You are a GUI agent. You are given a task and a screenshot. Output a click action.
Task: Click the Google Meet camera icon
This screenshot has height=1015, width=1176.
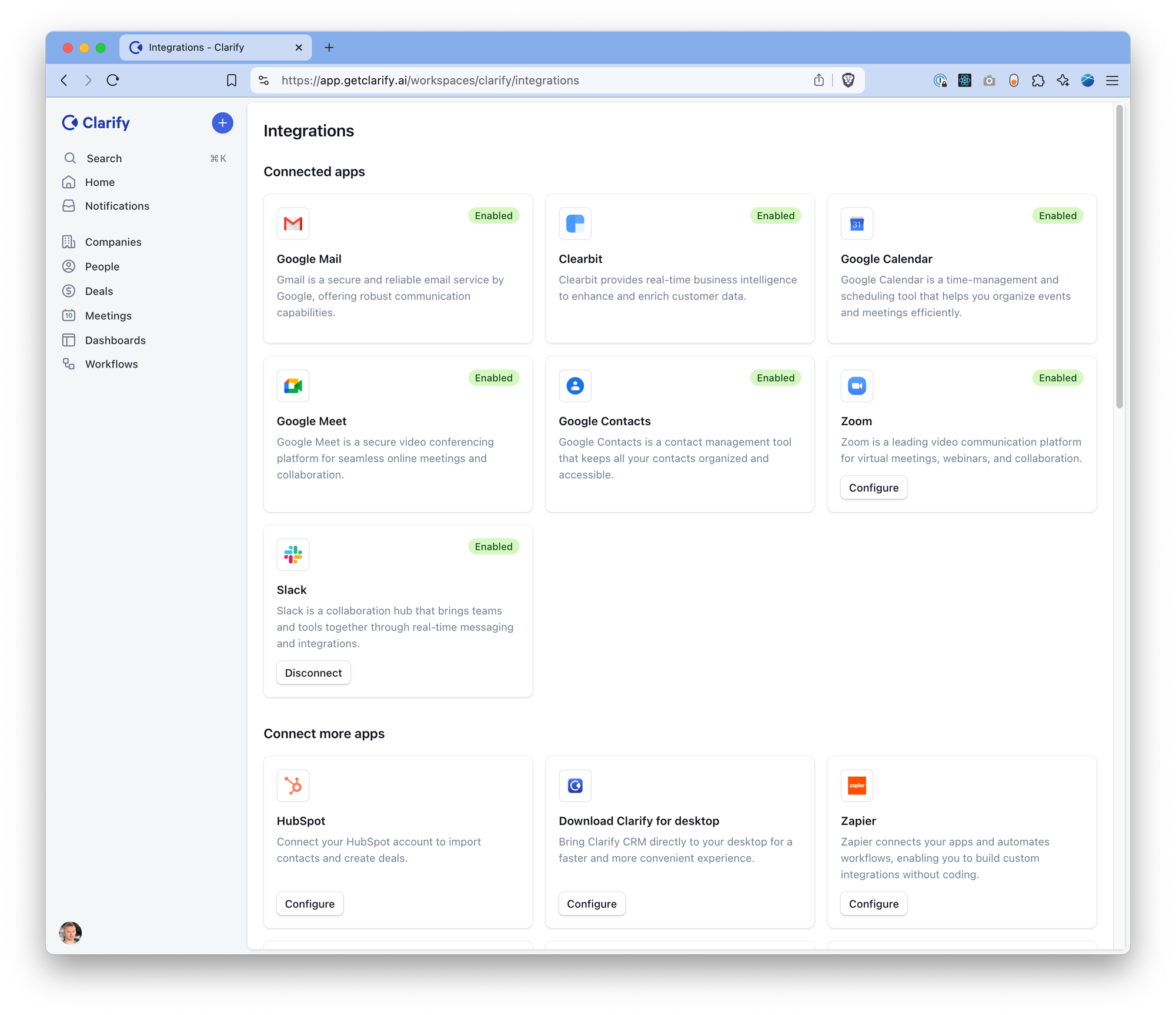(293, 386)
